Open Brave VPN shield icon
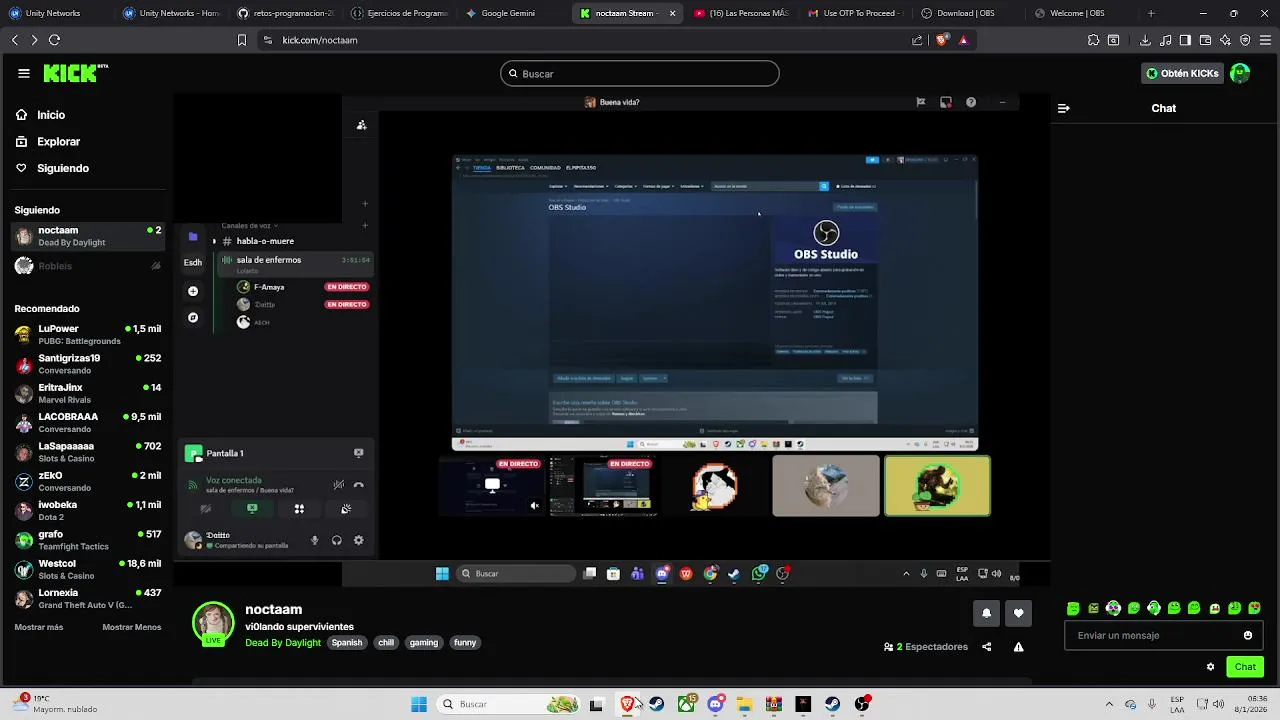1280x720 pixels. (1245, 40)
